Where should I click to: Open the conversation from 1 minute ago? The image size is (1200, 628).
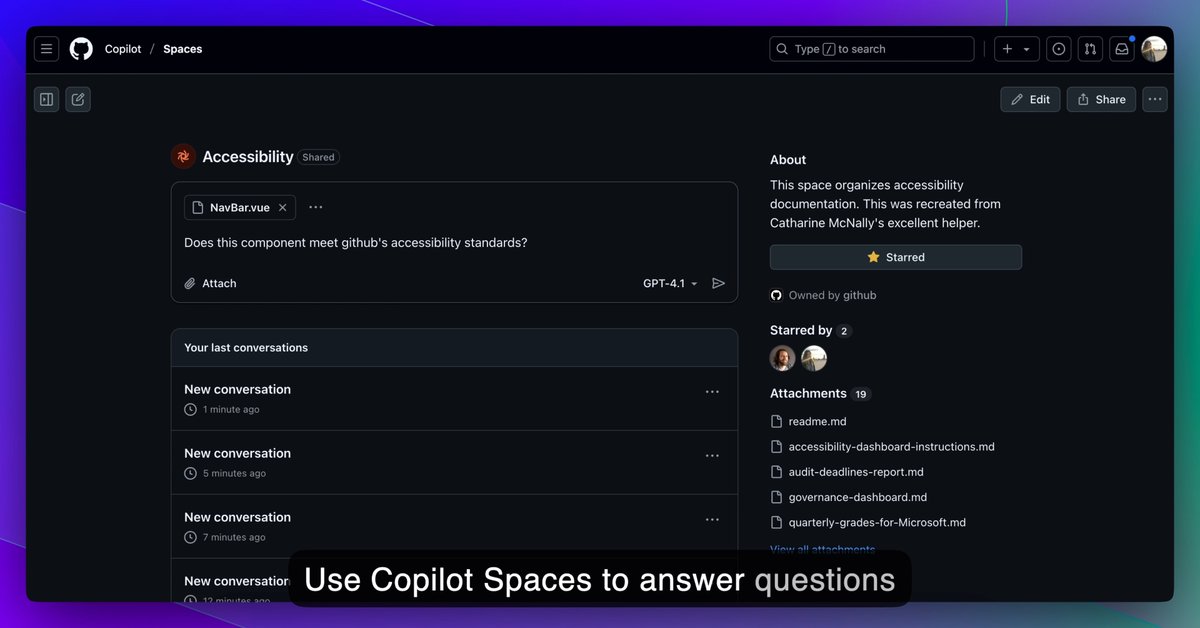point(237,390)
